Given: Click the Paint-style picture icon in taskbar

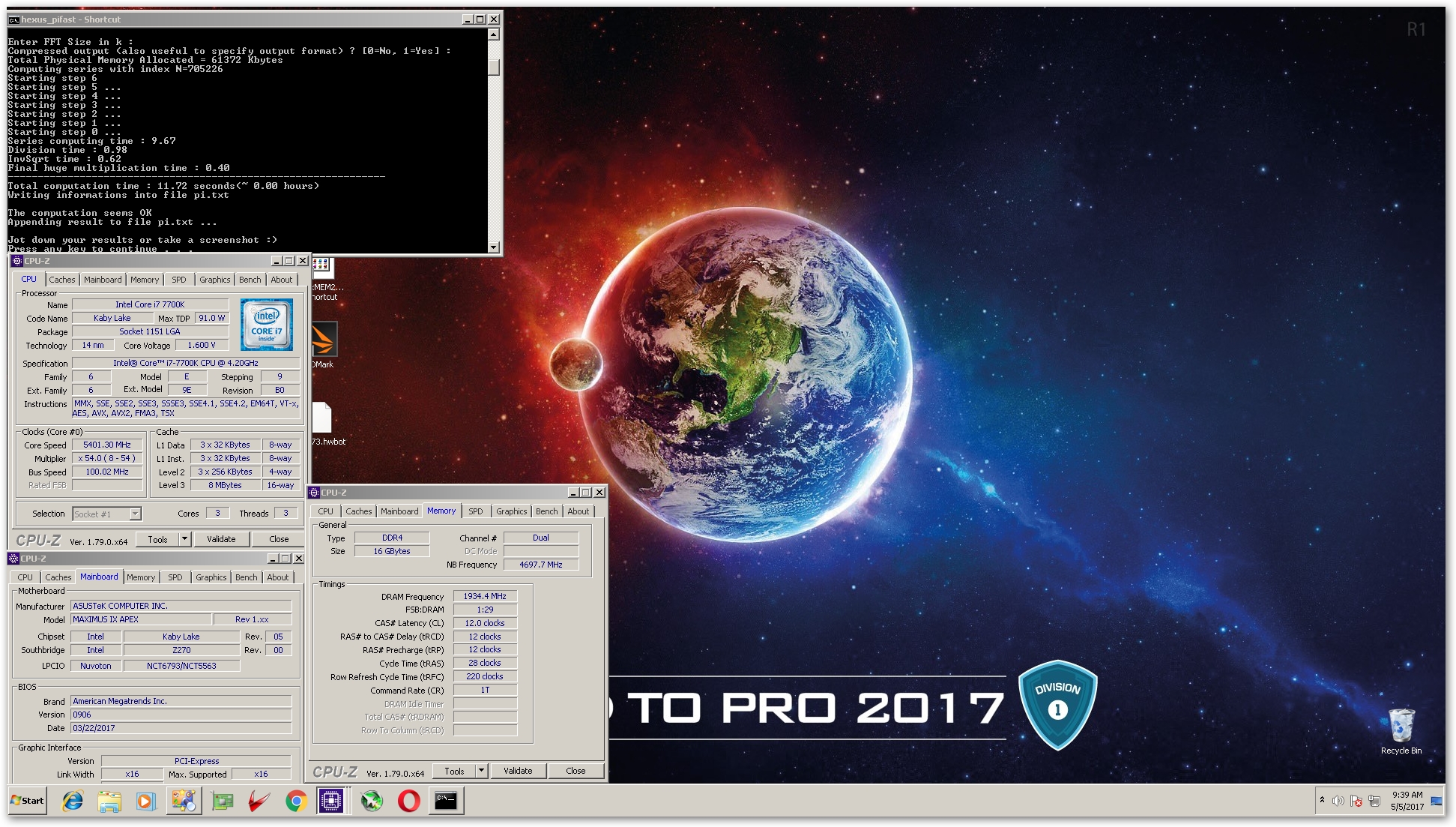Looking at the screenshot, I should coord(183,801).
